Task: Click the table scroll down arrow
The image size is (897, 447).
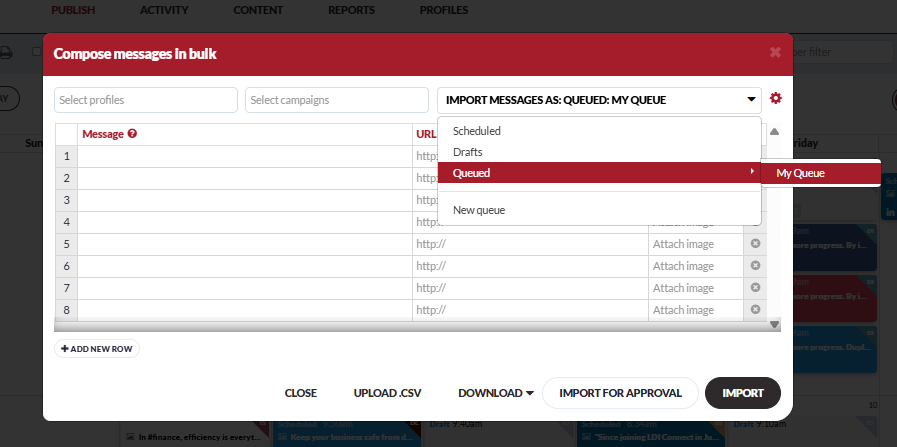Action: tap(775, 325)
